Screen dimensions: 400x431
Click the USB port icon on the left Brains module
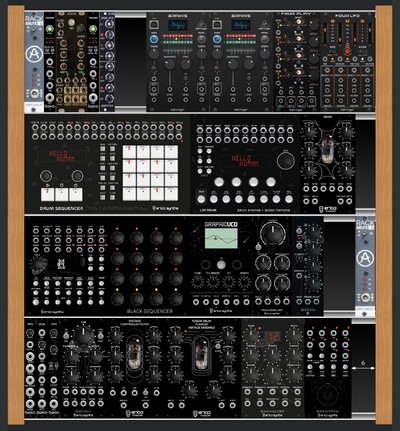pos(154,24)
